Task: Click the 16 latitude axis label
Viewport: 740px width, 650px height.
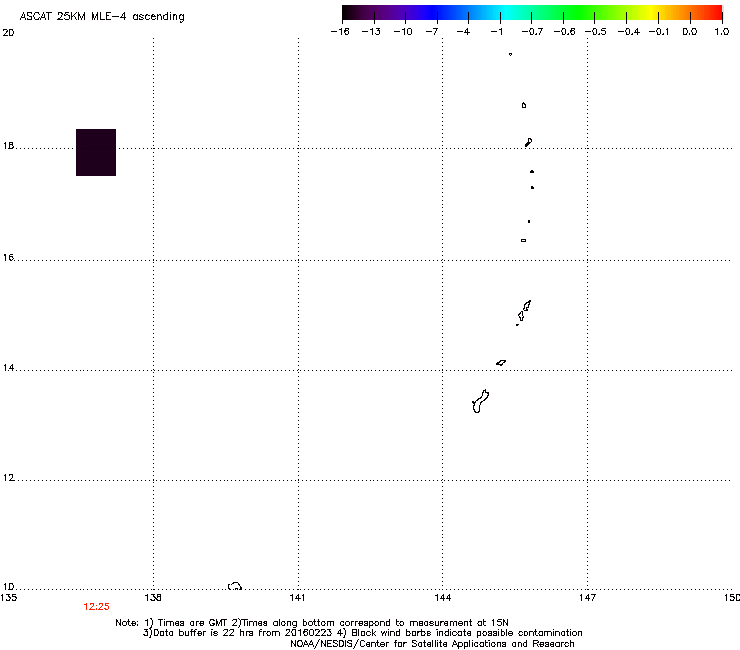Action: point(8,258)
